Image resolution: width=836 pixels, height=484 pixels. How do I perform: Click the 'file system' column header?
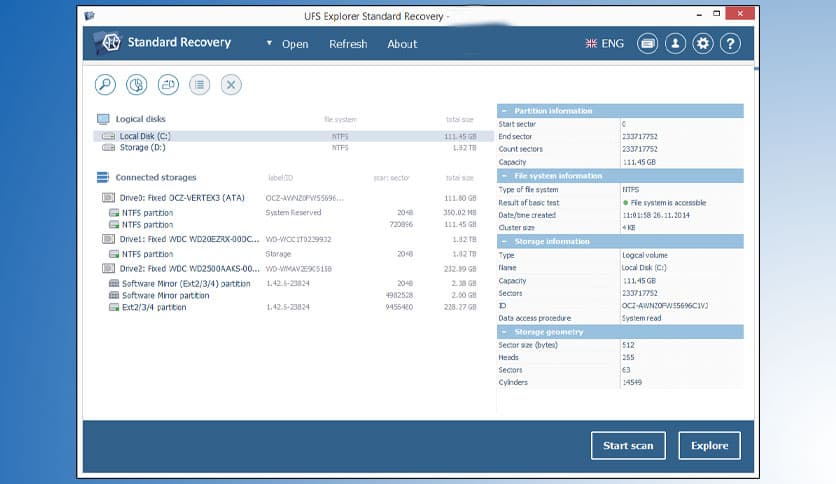(340, 119)
